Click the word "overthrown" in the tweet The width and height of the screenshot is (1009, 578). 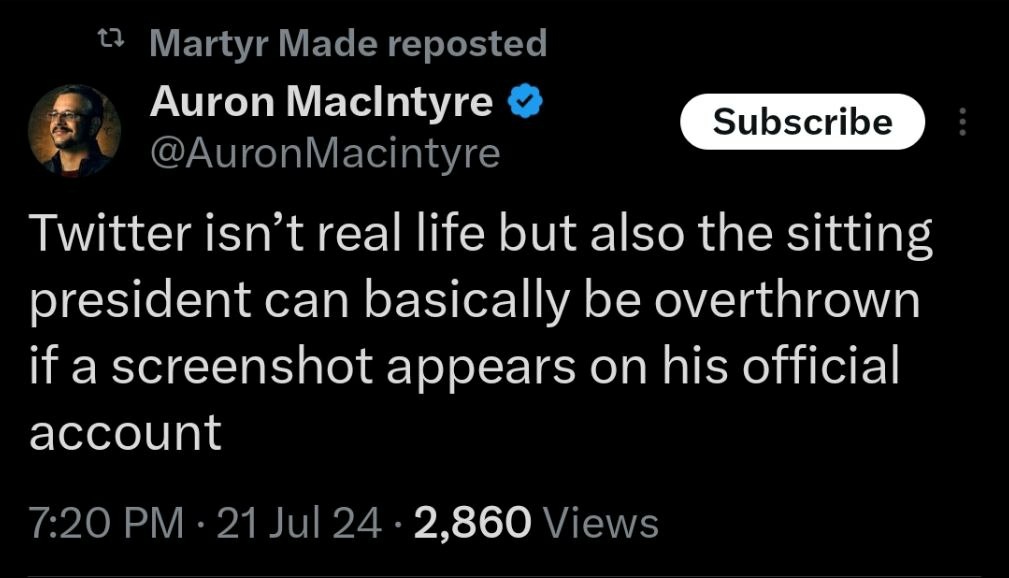pos(789,302)
